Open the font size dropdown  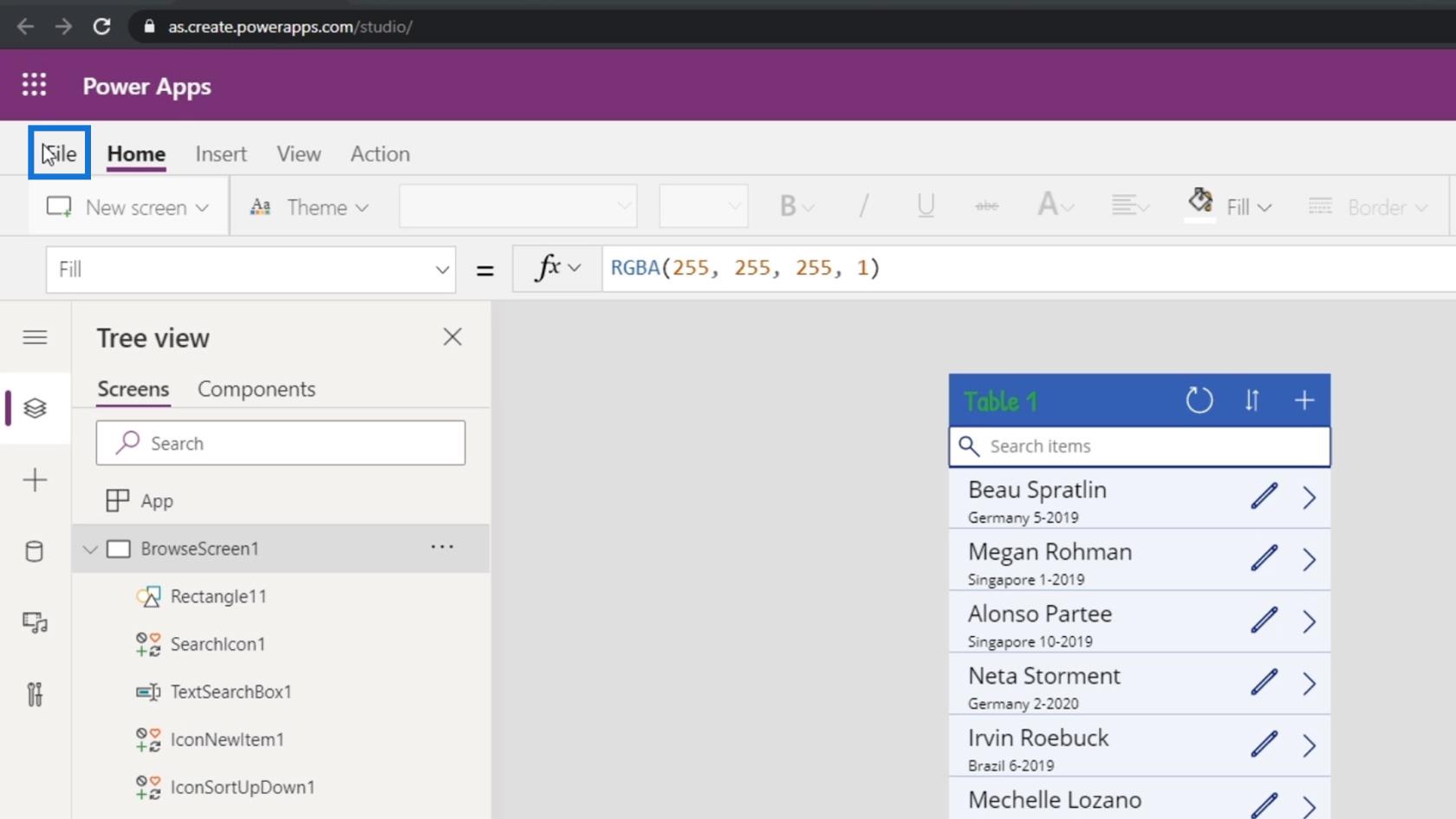click(703, 206)
